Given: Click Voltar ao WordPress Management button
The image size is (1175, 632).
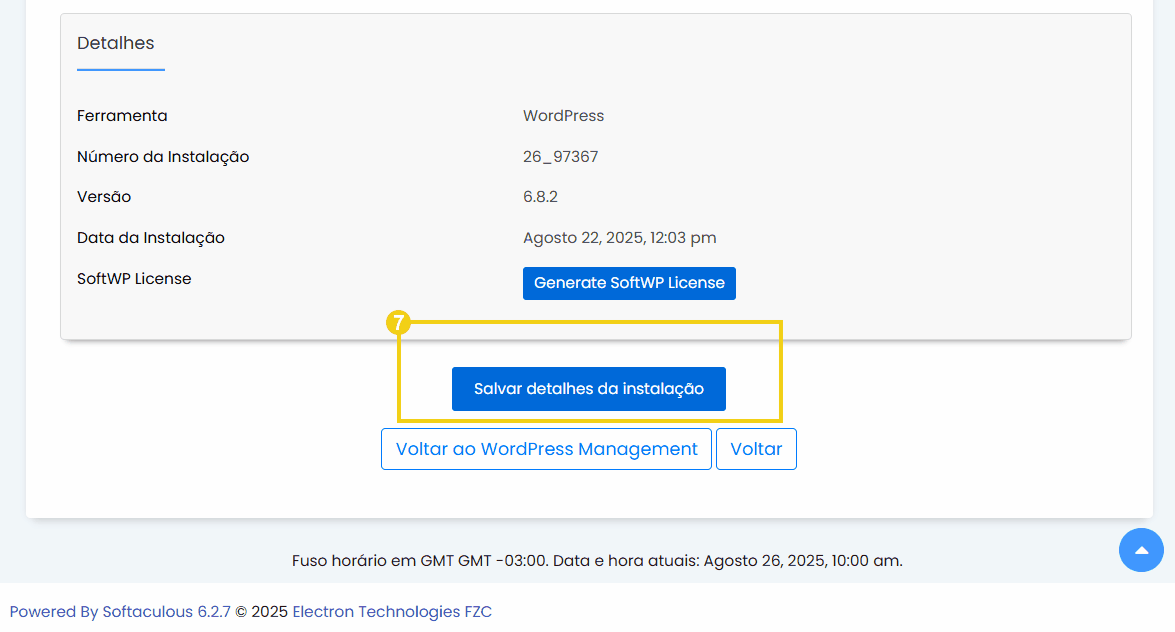Looking at the screenshot, I should [x=546, y=449].
